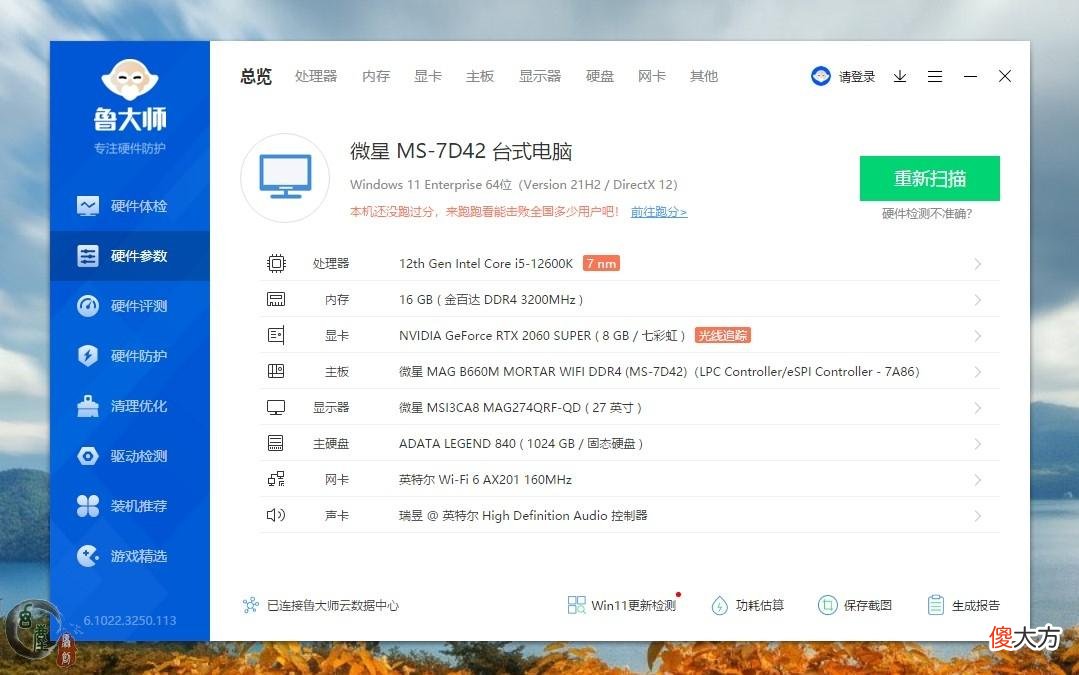The height and width of the screenshot is (675, 1079).
Task: Click the processor chip icon
Action: coord(276,264)
